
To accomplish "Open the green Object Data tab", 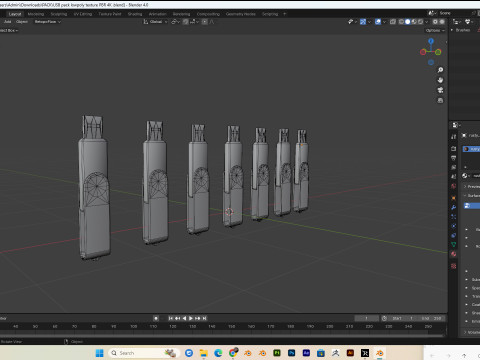I will (454, 245).
